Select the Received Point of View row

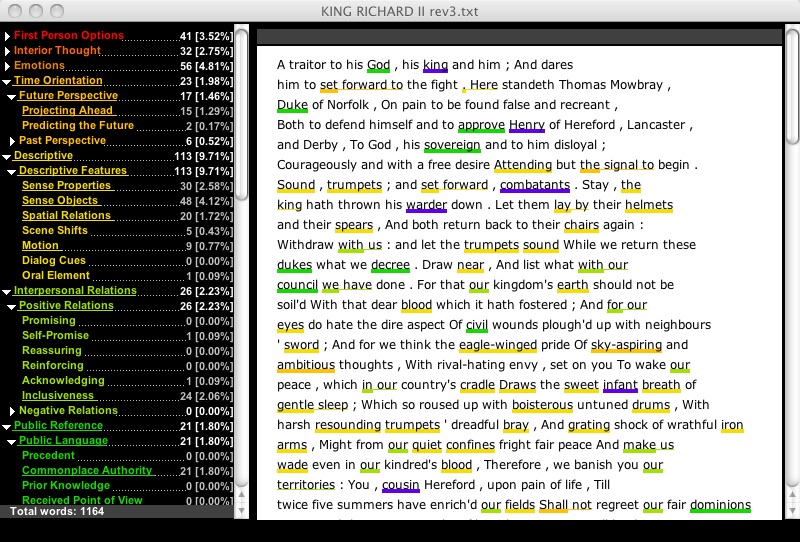127,500
